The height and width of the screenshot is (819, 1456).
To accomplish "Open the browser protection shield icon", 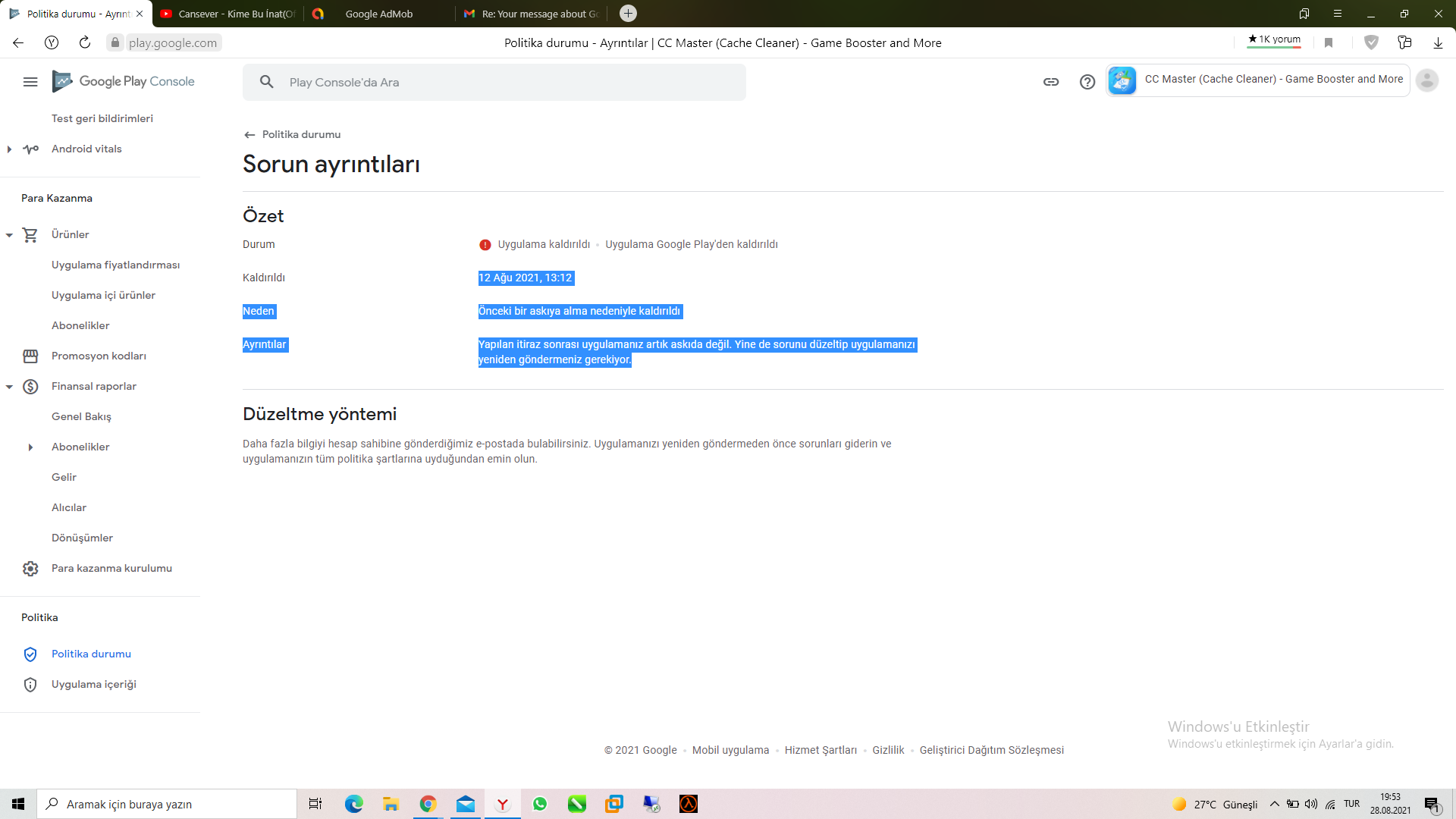I will click(x=1371, y=42).
